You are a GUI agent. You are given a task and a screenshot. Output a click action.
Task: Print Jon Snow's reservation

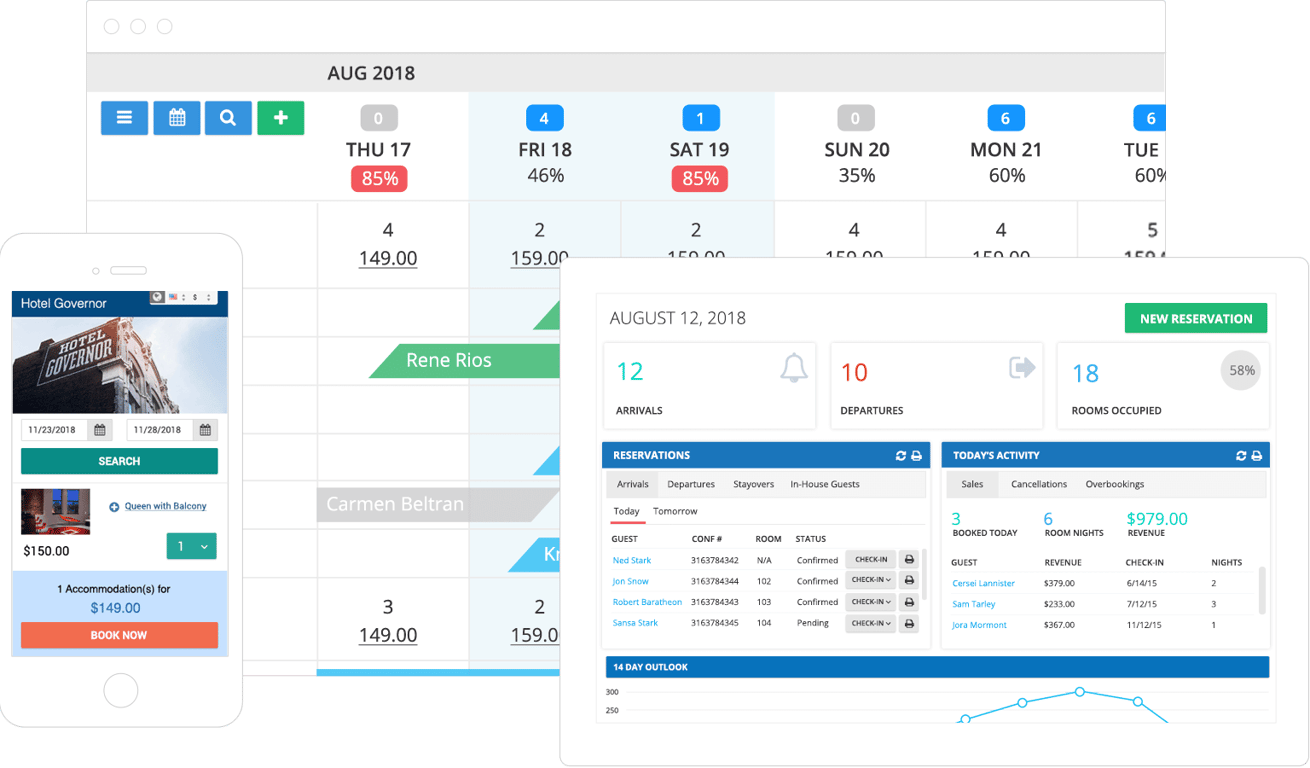pos(909,580)
